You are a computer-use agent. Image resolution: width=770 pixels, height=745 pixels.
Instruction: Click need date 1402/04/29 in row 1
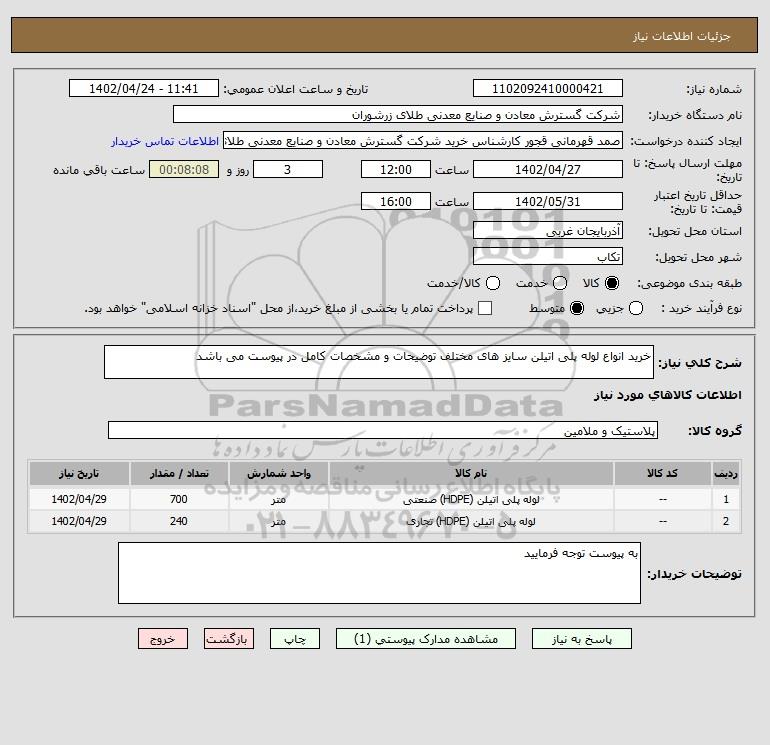pyautogui.click(x=79, y=499)
